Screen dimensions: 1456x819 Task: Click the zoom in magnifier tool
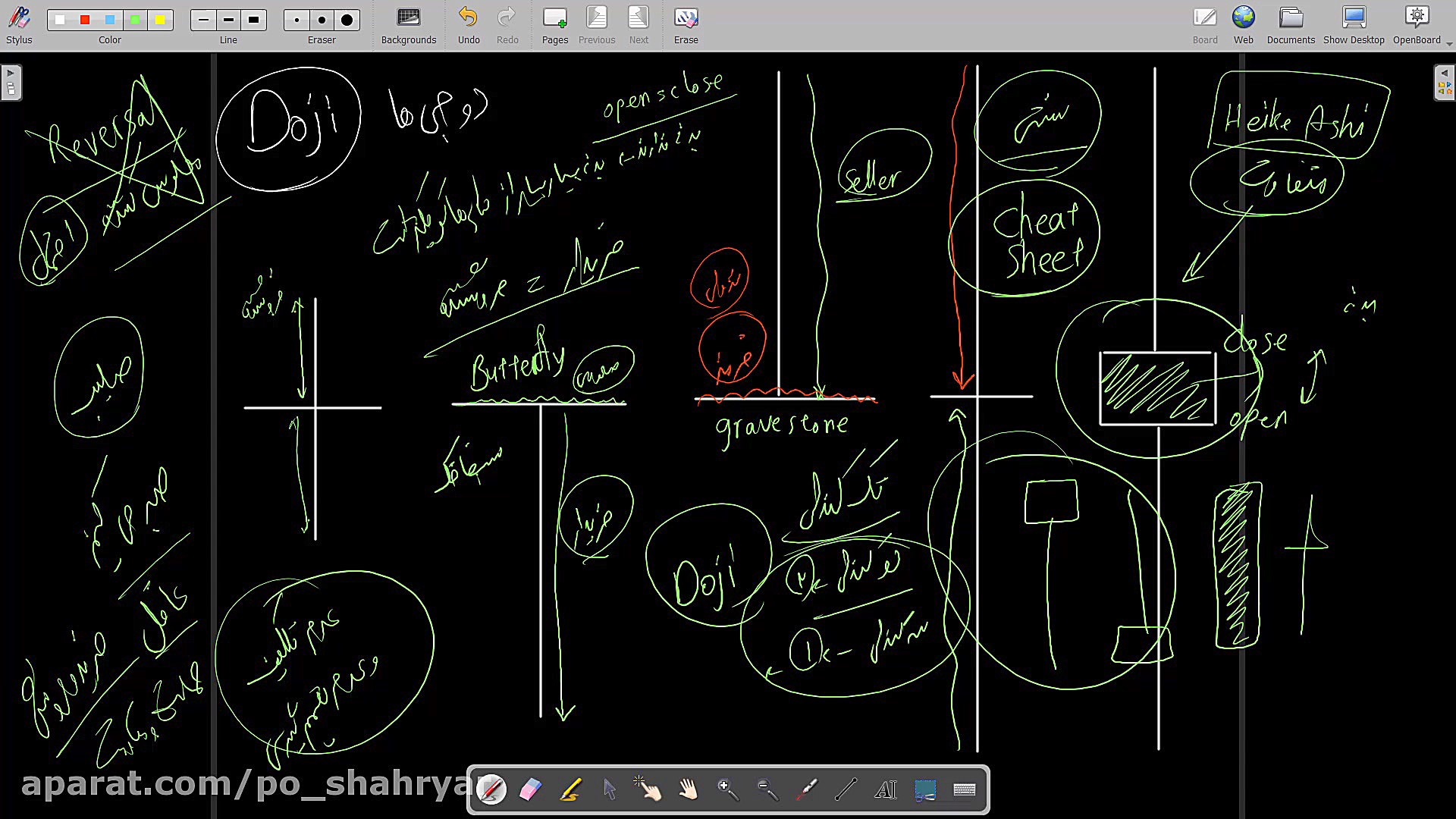(728, 790)
